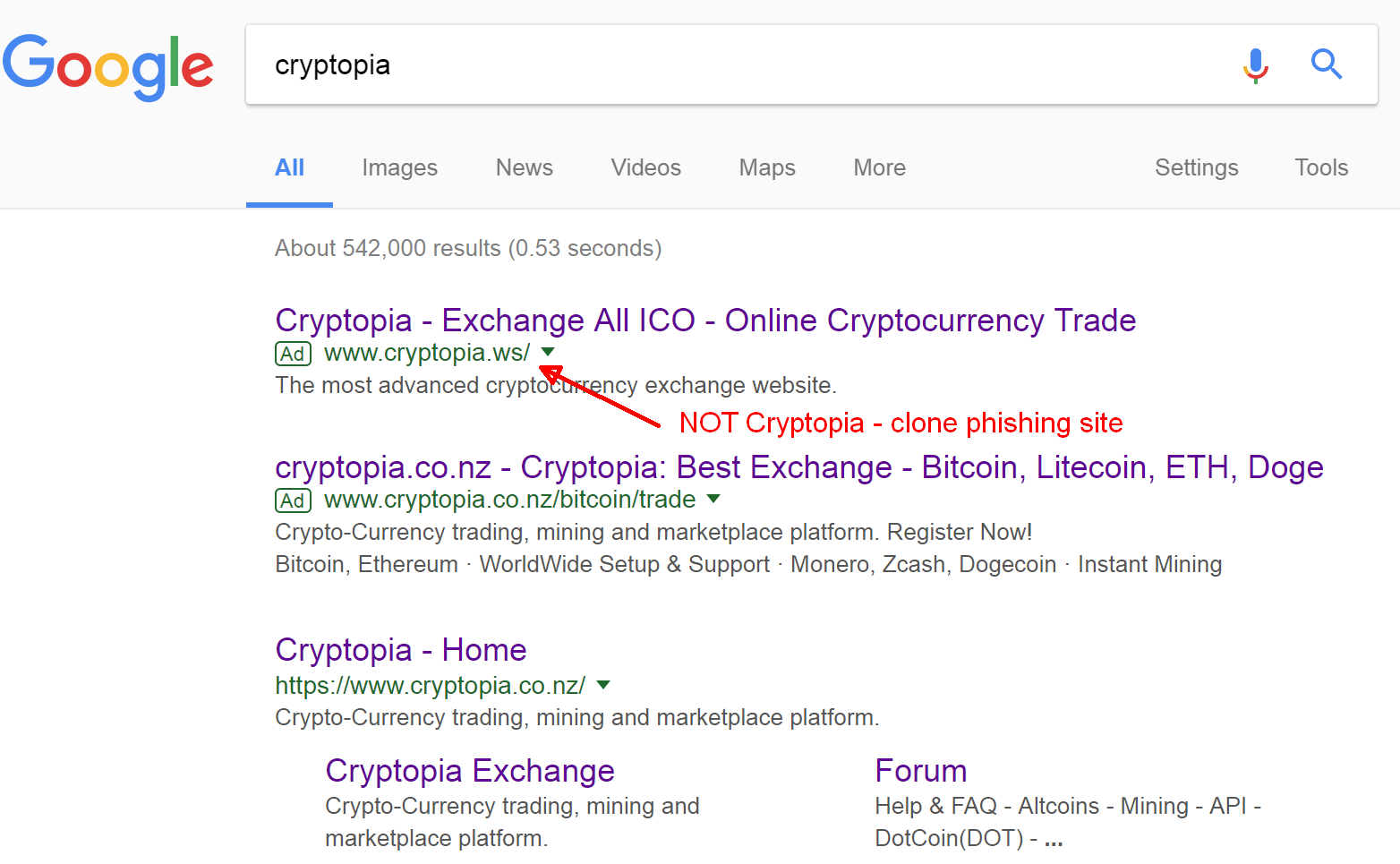The image size is (1400, 864).
Task: Click the Ad badge next to cryptopia.ws
Action: (x=293, y=354)
